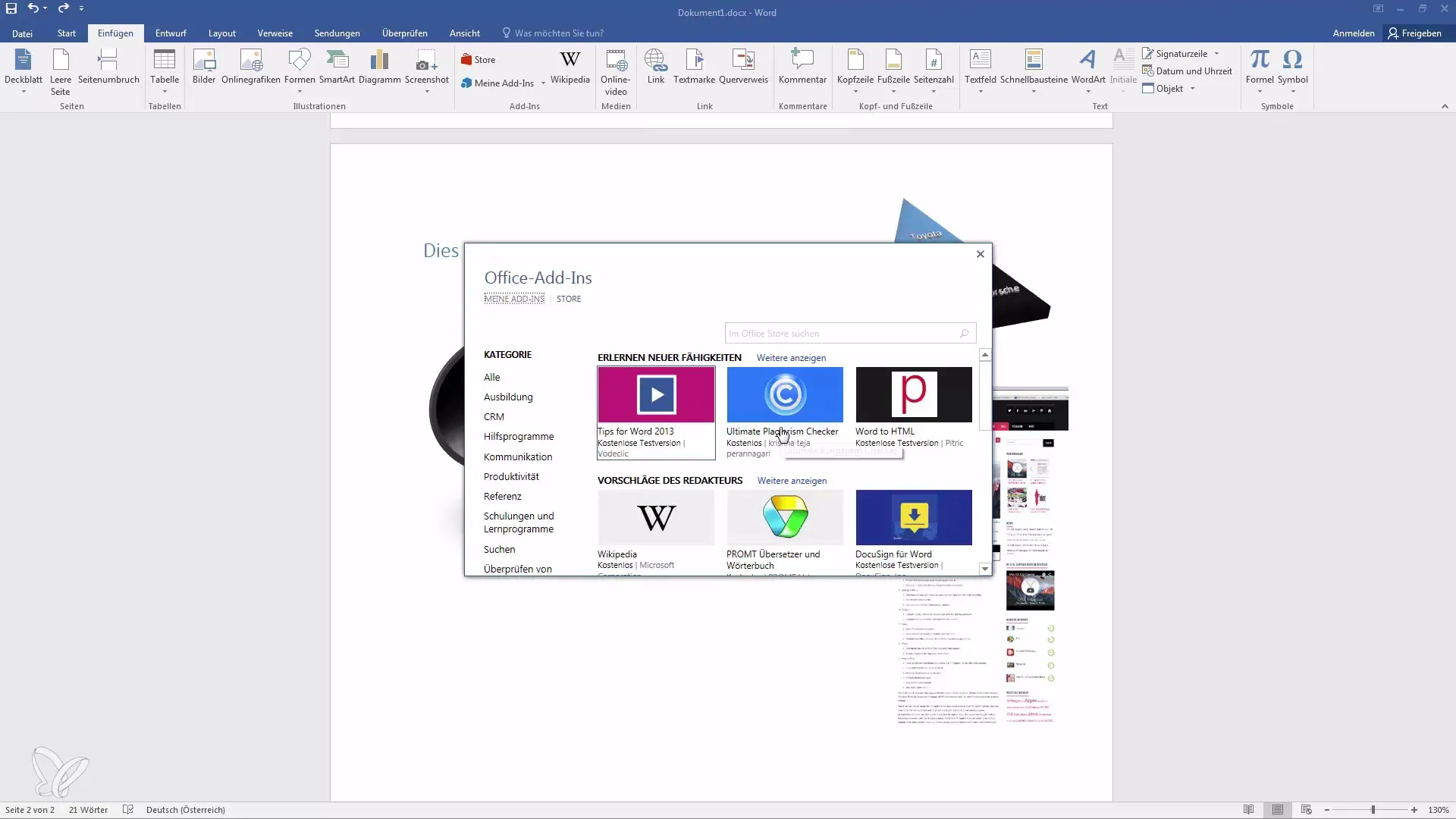
Task: Switch to STORE tab in dialog
Action: pyautogui.click(x=569, y=299)
